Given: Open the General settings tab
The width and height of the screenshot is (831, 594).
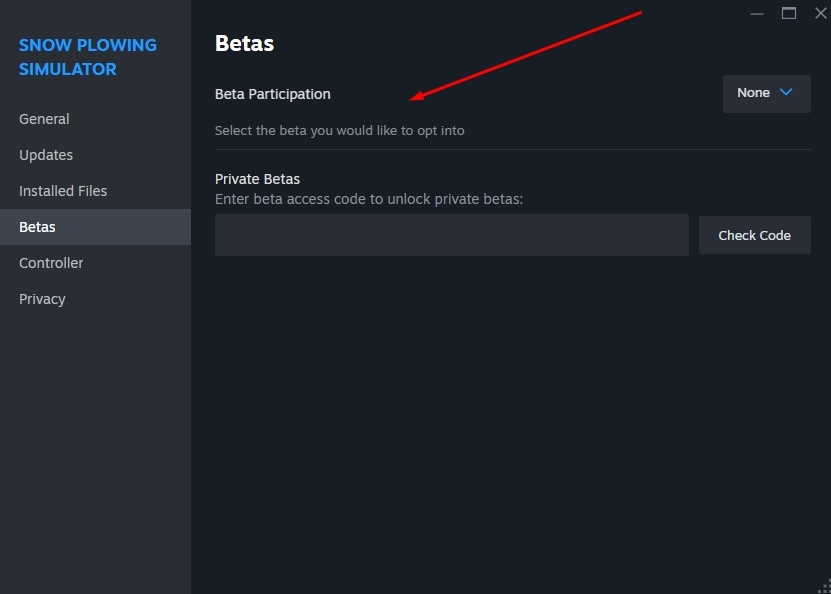Looking at the screenshot, I should [x=44, y=119].
